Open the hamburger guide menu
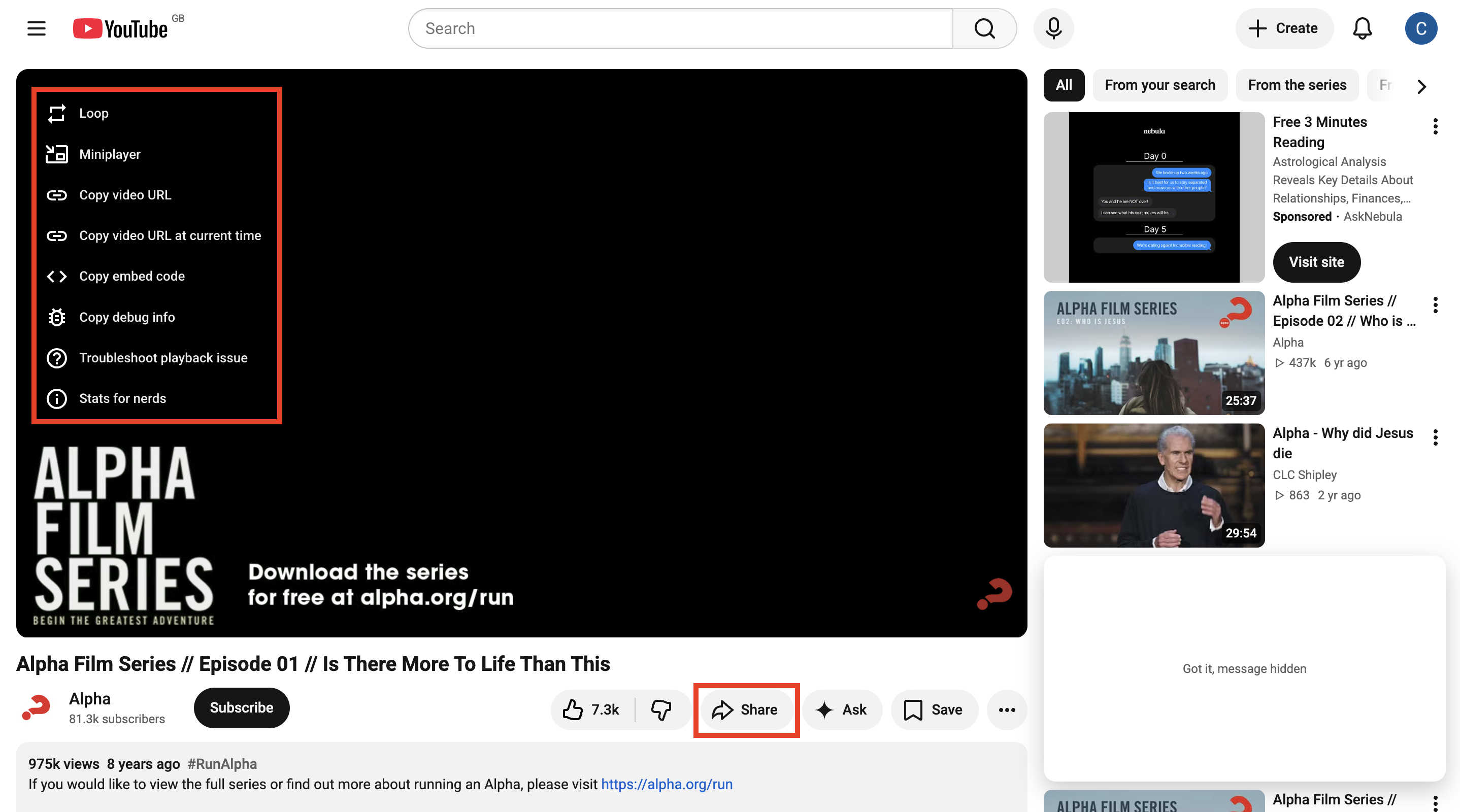This screenshot has width=1460, height=812. click(36, 28)
